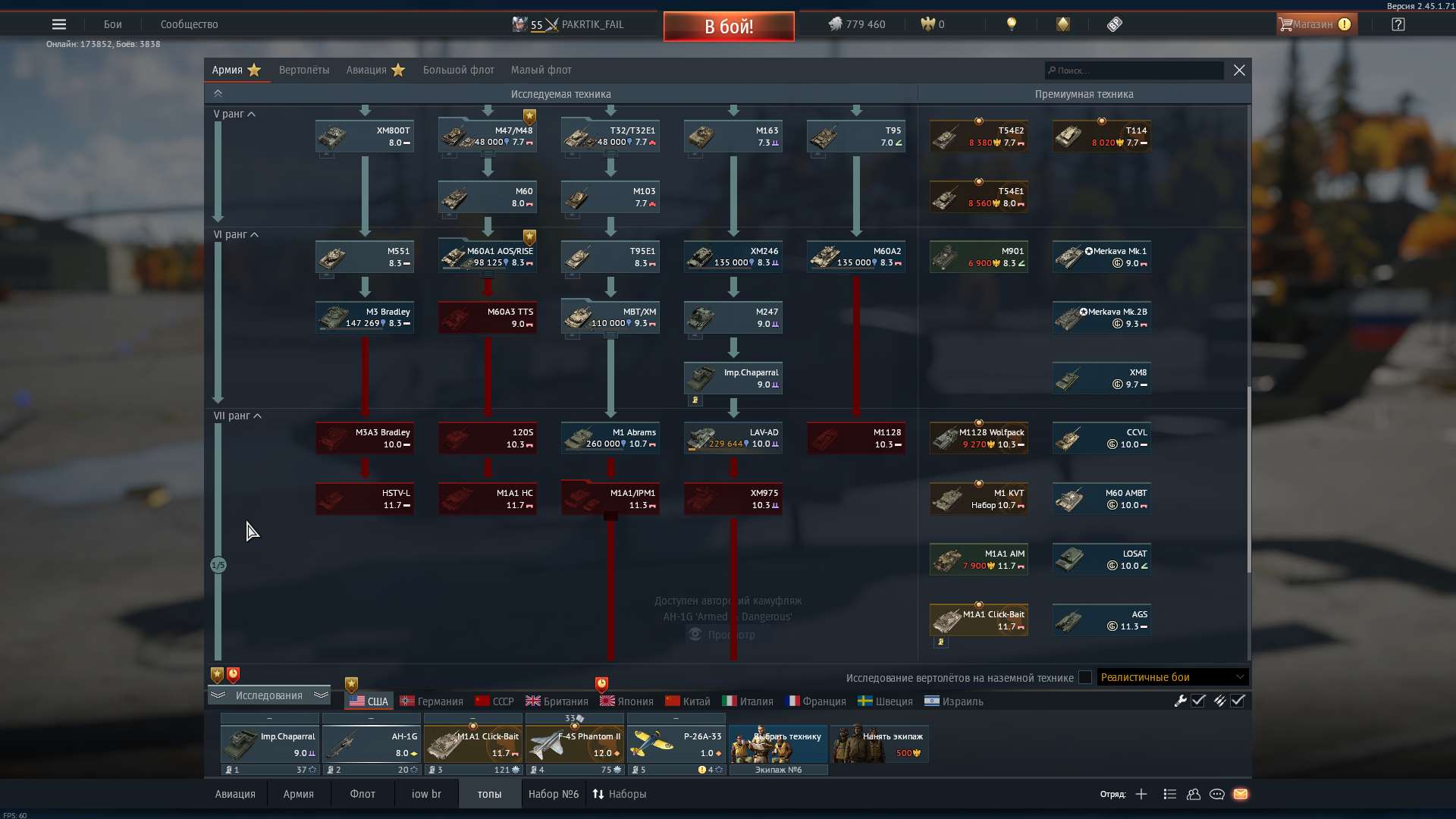Switch to Вертолёты tab
The image size is (1456, 819).
(304, 70)
